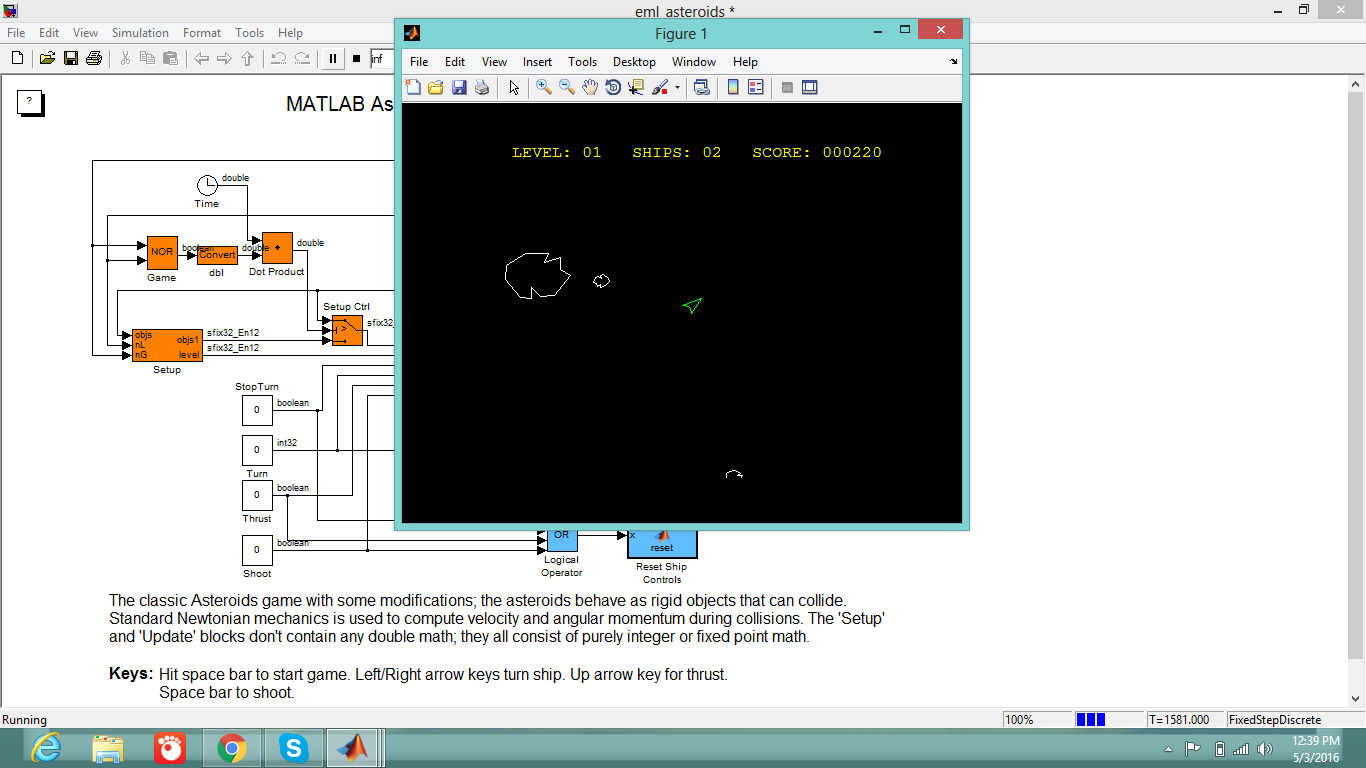Launch MATLAB from the taskbar
The width and height of the screenshot is (1366, 768).
click(x=354, y=747)
